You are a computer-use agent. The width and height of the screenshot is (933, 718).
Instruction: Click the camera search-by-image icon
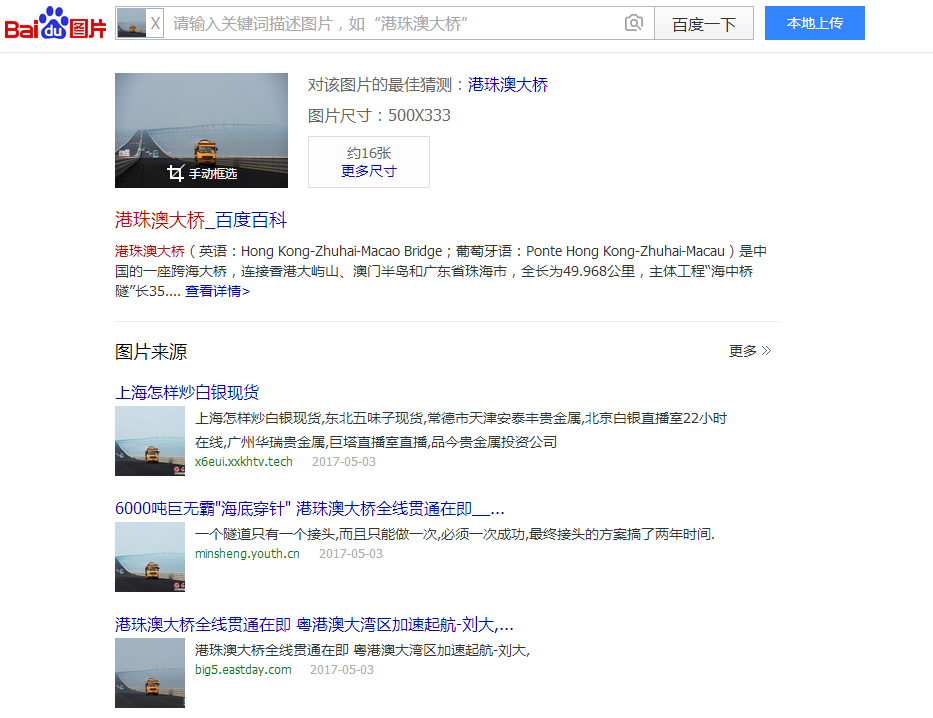pos(634,22)
